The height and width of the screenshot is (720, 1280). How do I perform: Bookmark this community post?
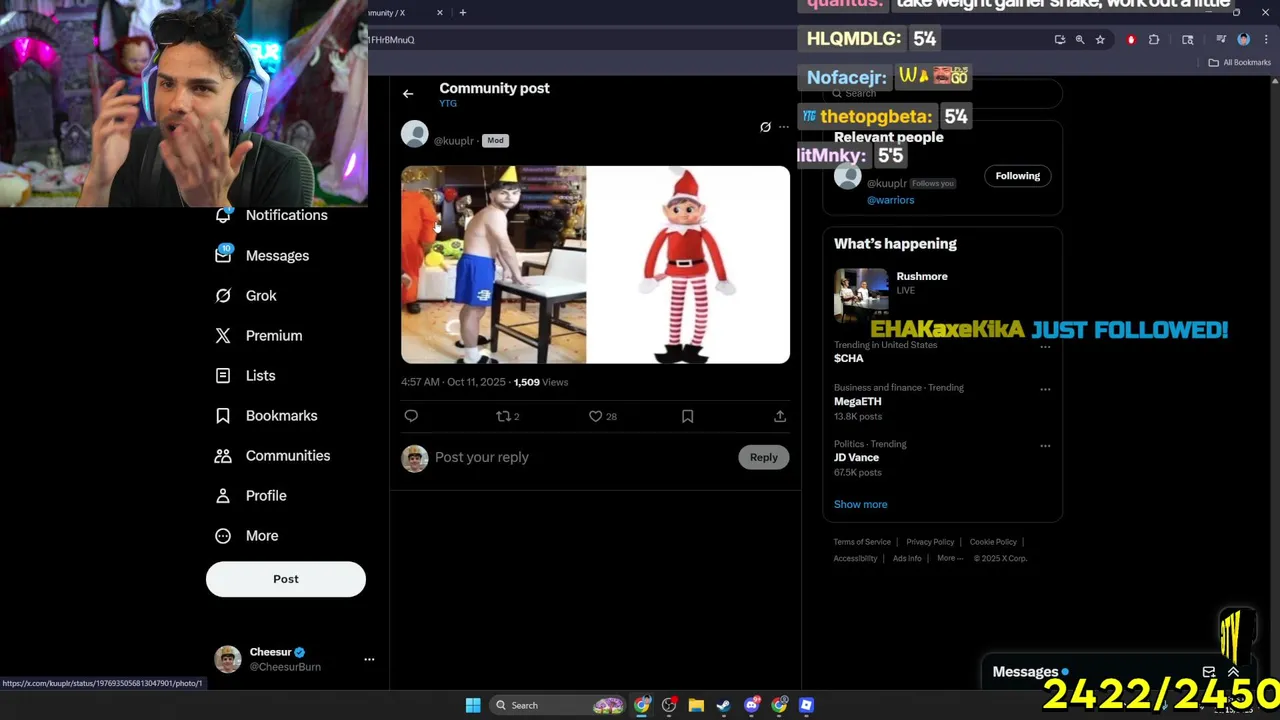tap(687, 416)
